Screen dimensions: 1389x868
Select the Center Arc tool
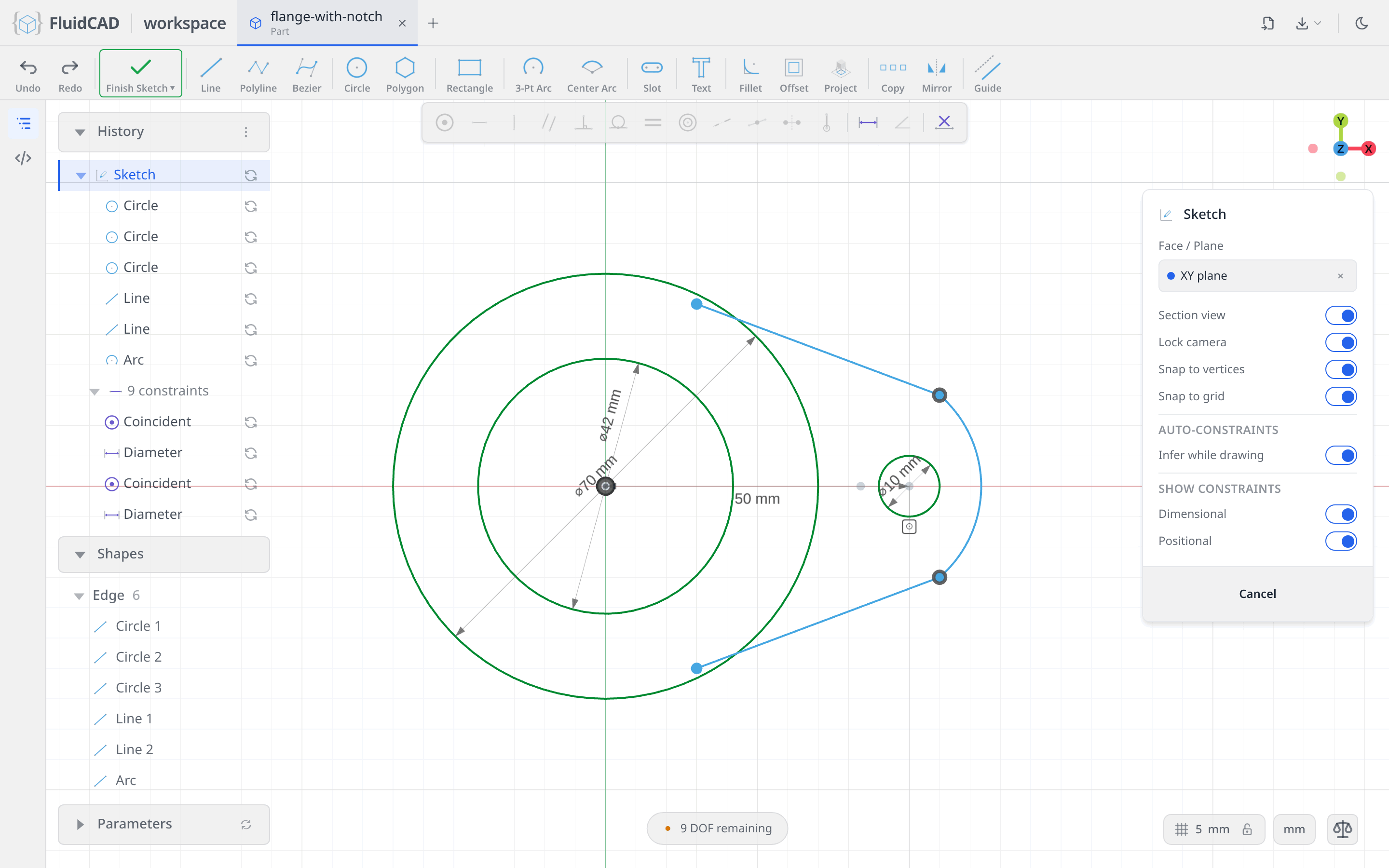click(592, 75)
